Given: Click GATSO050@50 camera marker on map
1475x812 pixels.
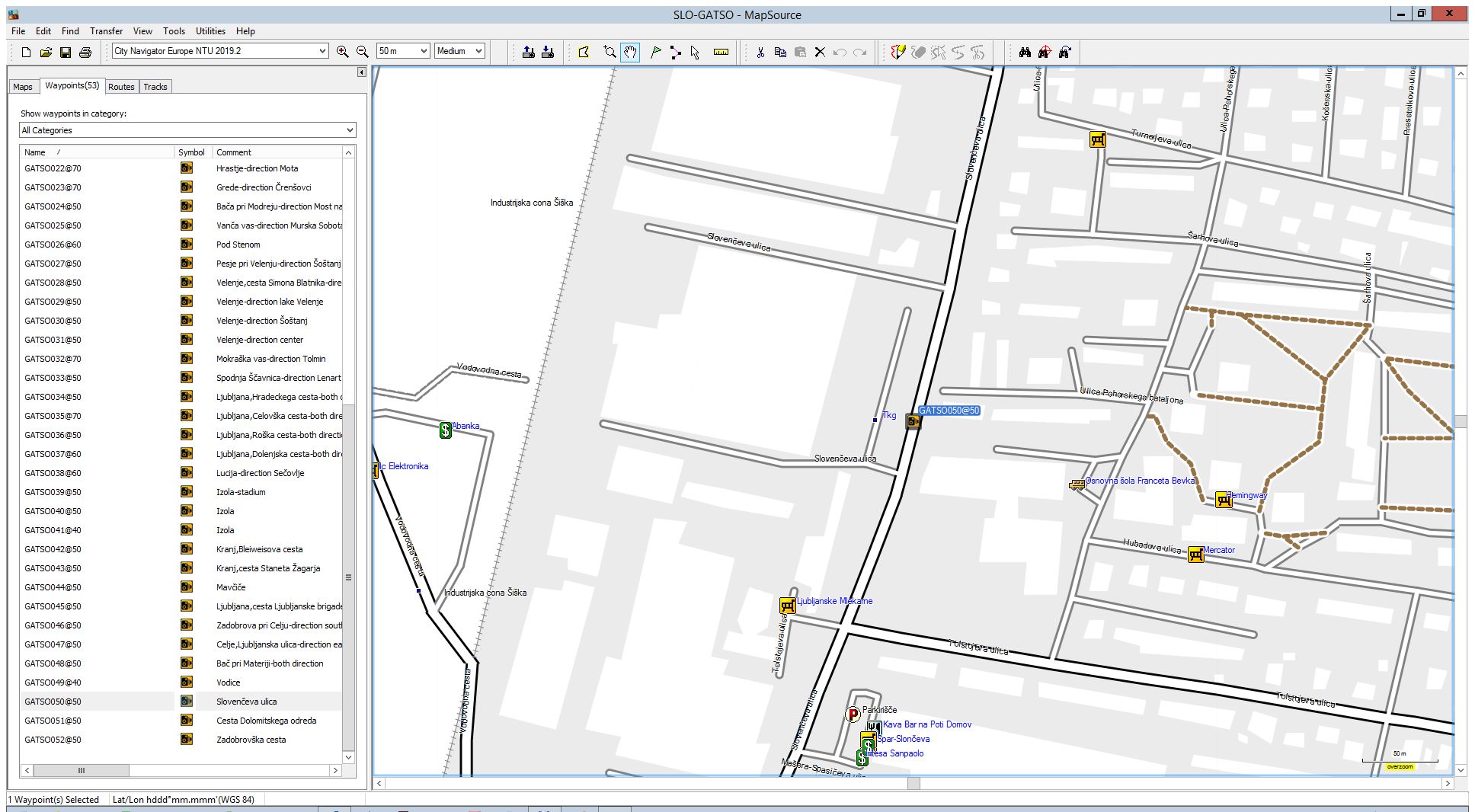Looking at the screenshot, I should click(x=913, y=420).
